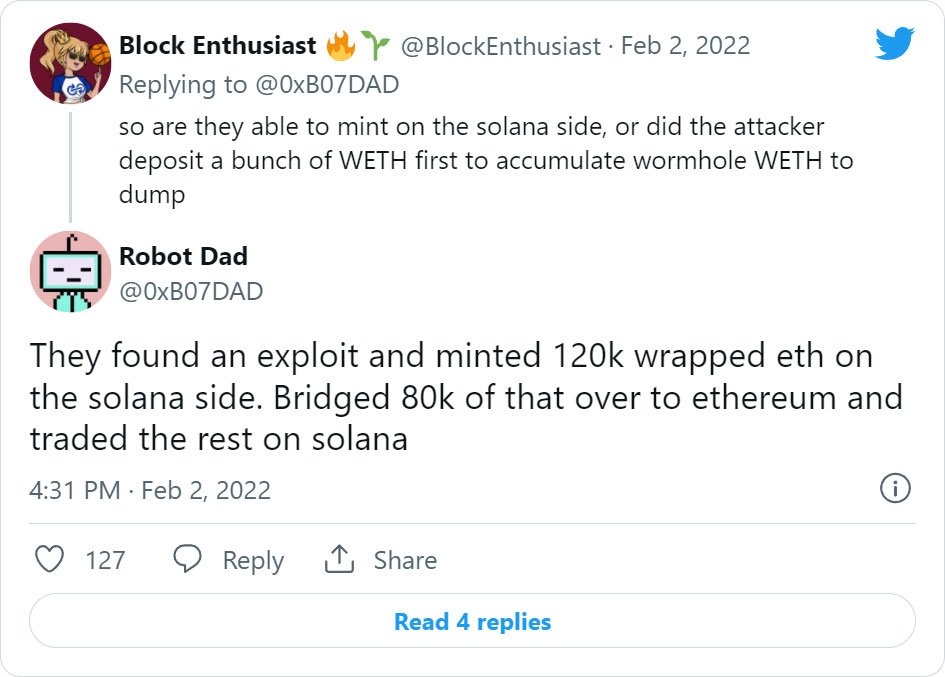
Task: Open the @0xB07DAD handle under Robot Dad
Action: pos(191,291)
